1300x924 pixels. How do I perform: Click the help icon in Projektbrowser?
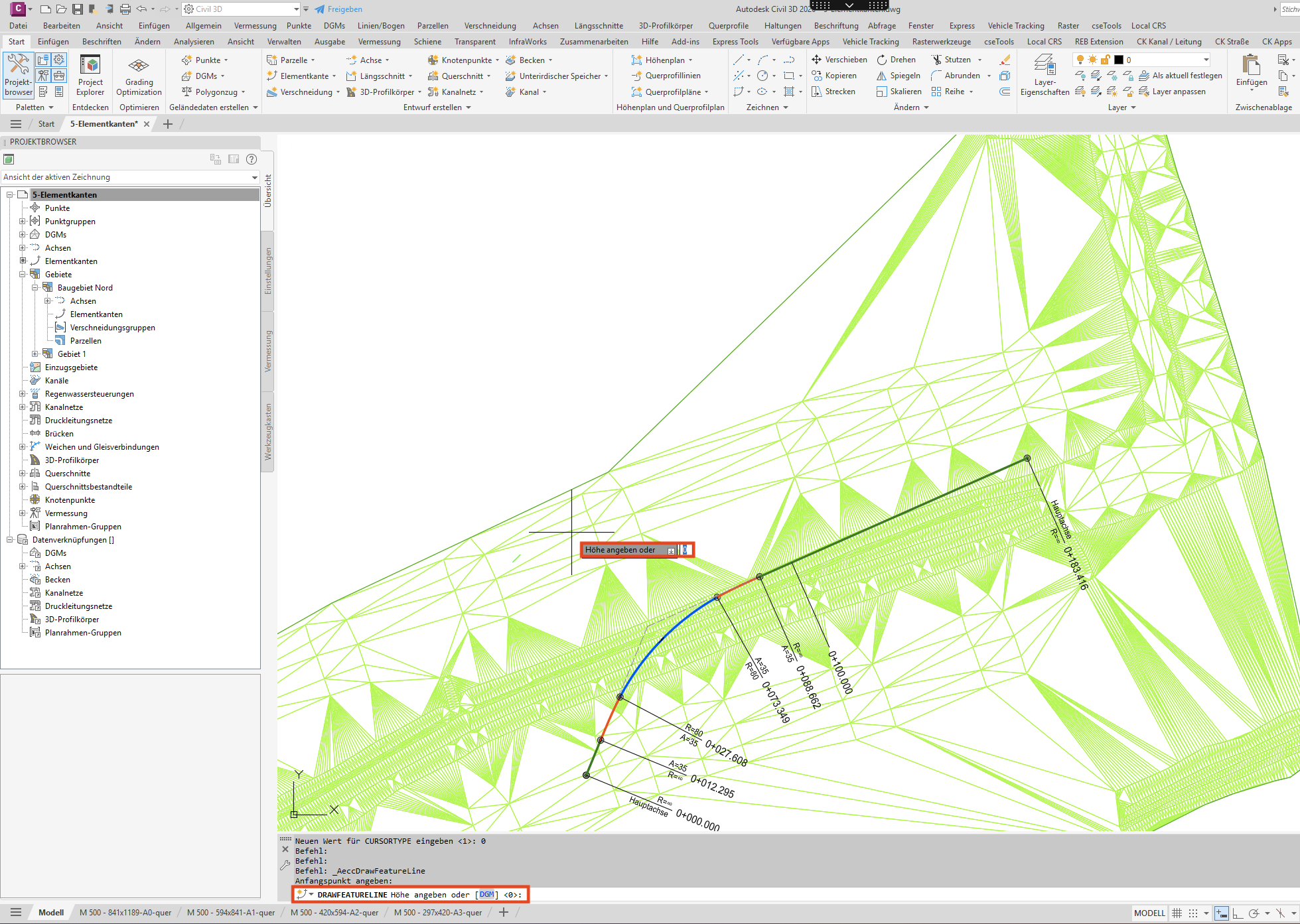[x=252, y=159]
